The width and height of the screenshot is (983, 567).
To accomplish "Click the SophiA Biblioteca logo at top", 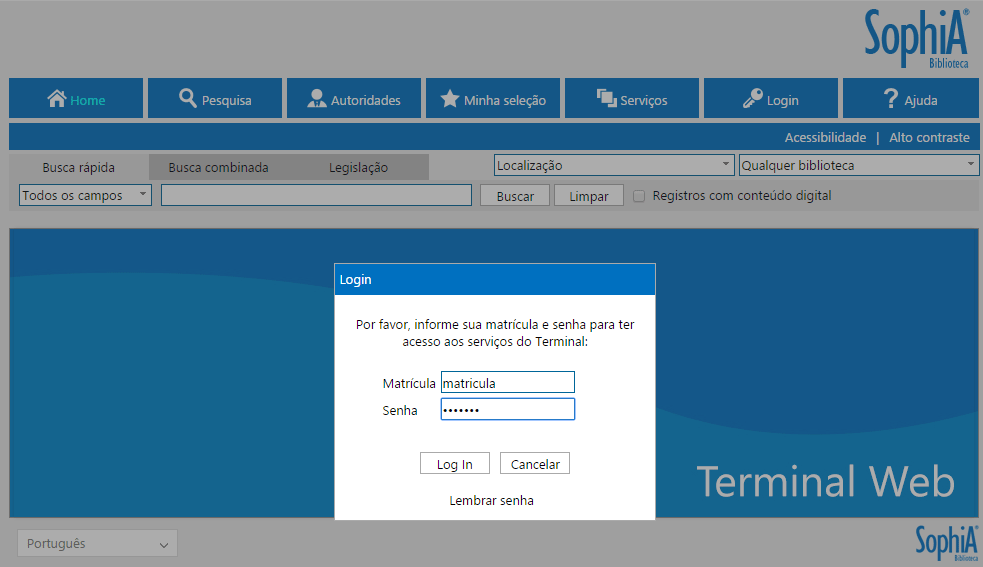I will (x=917, y=40).
